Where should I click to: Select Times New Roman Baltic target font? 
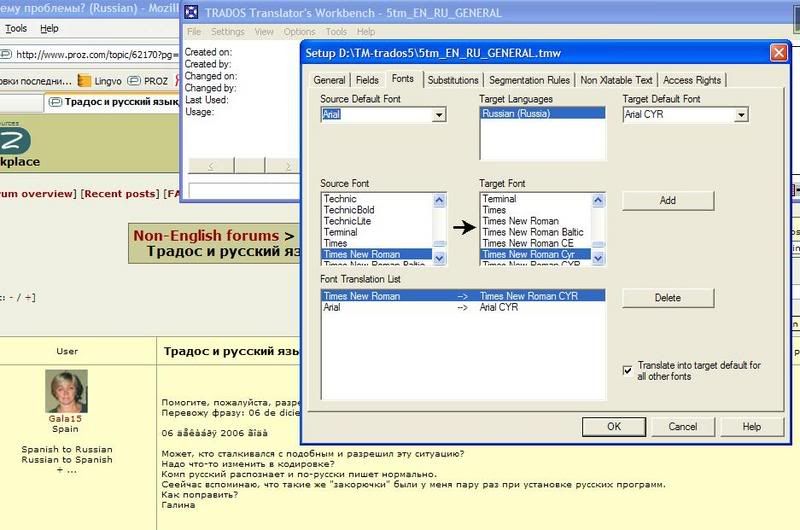click(536, 232)
